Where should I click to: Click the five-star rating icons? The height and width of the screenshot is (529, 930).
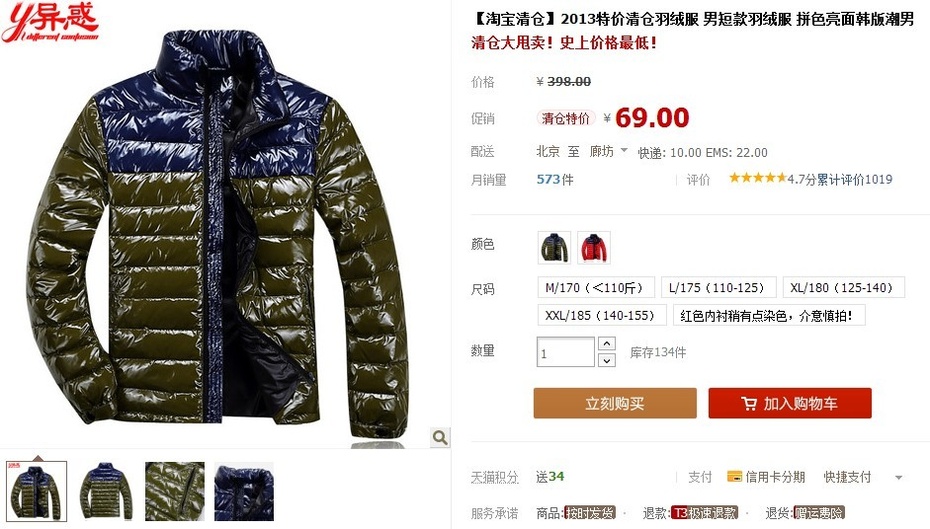click(x=757, y=177)
